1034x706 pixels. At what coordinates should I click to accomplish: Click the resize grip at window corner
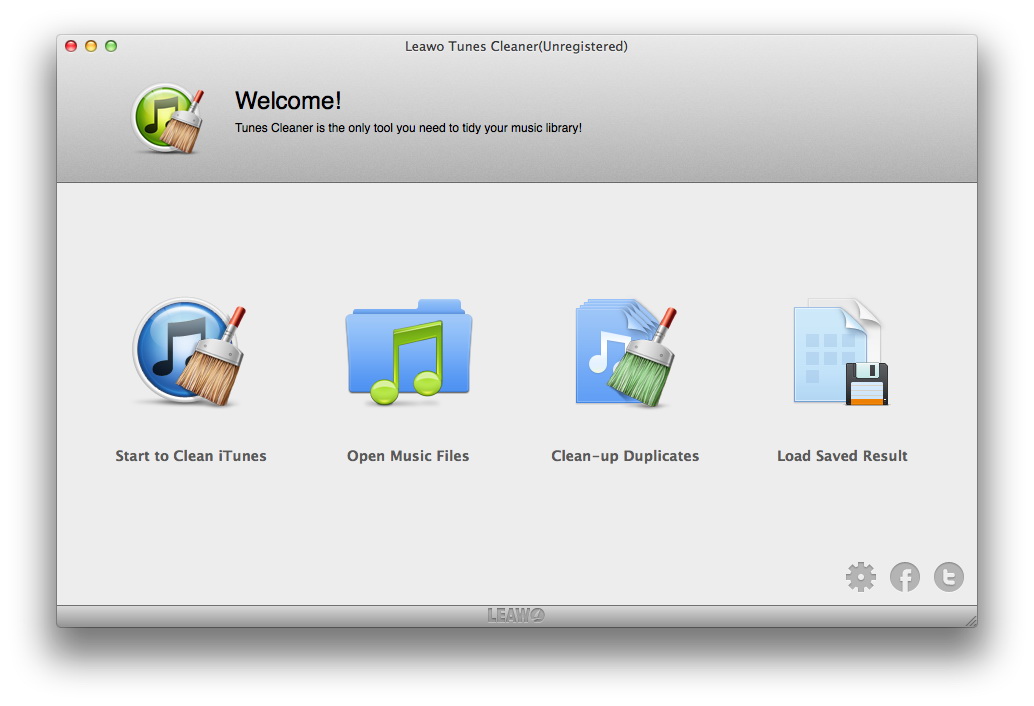point(969,620)
